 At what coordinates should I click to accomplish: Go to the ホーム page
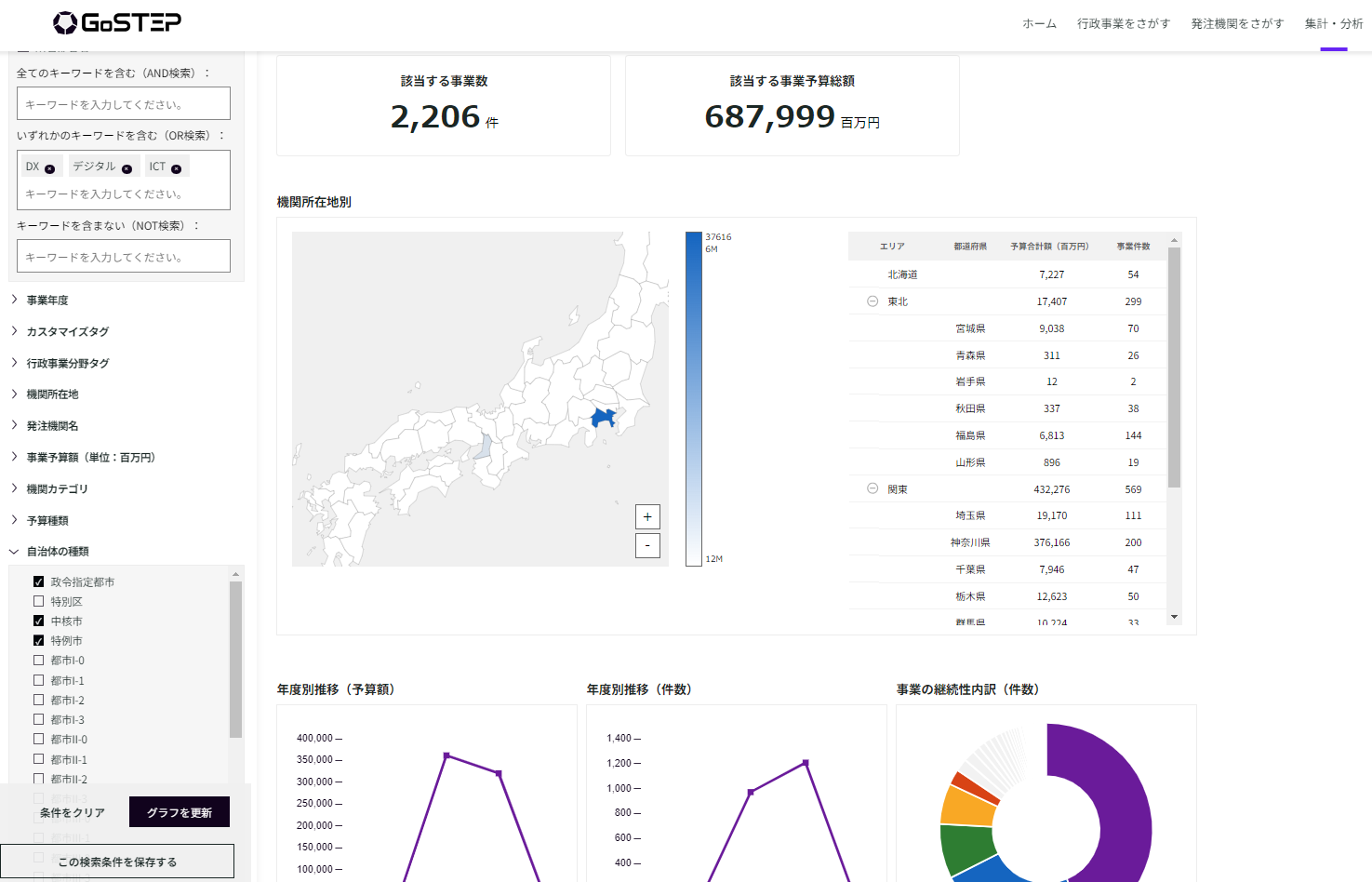(1039, 23)
